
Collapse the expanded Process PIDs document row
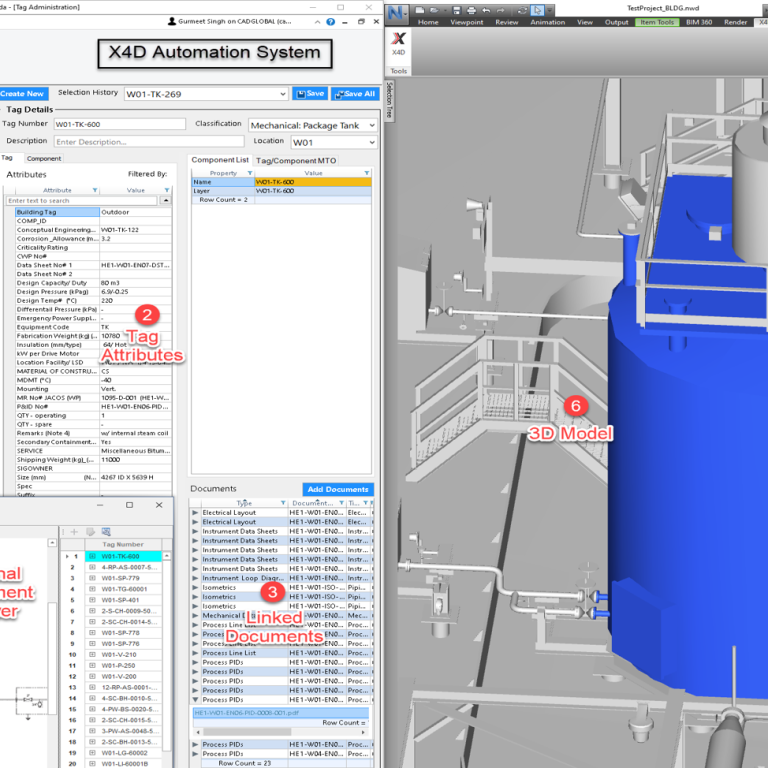(195, 700)
